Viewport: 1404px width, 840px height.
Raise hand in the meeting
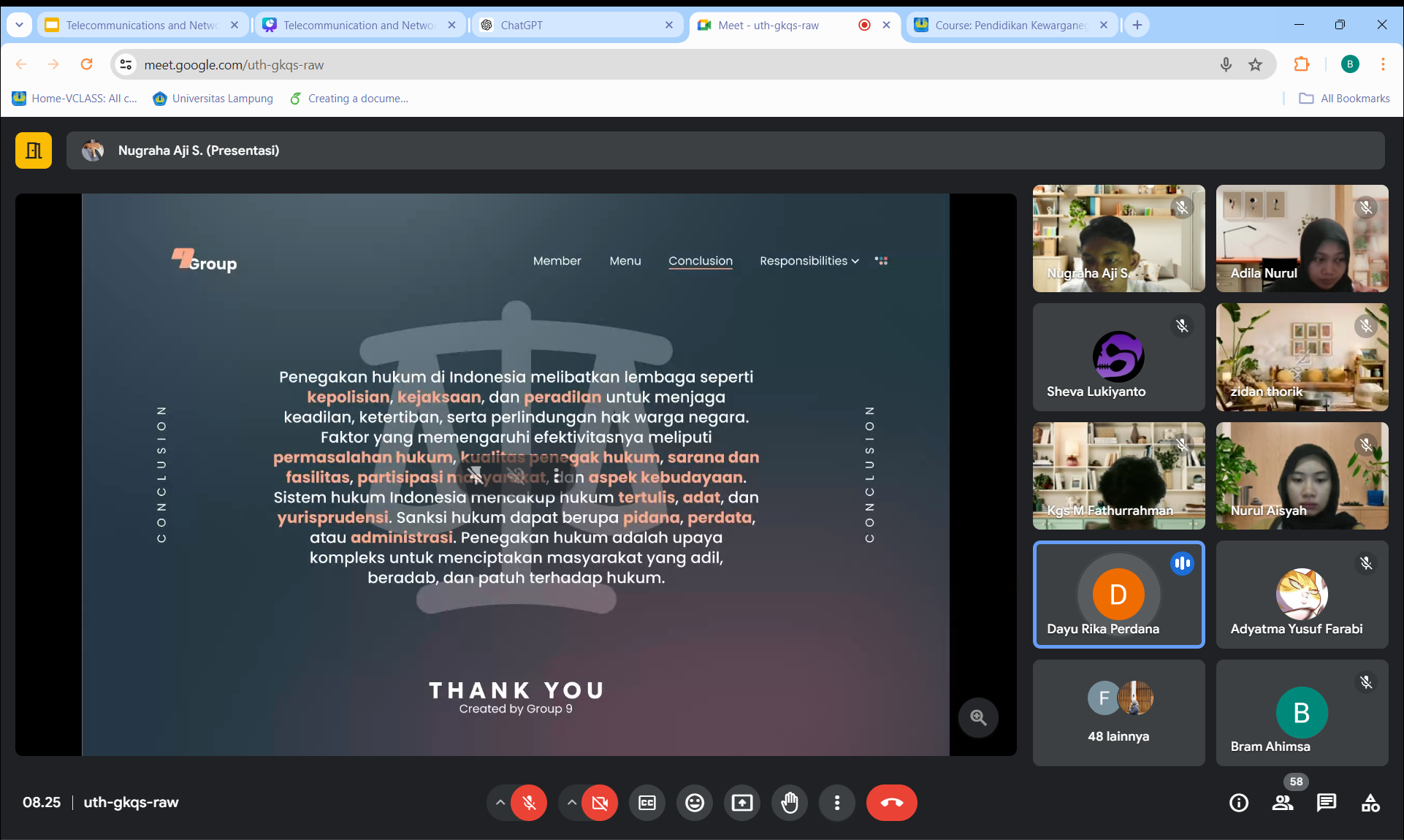click(x=790, y=803)
